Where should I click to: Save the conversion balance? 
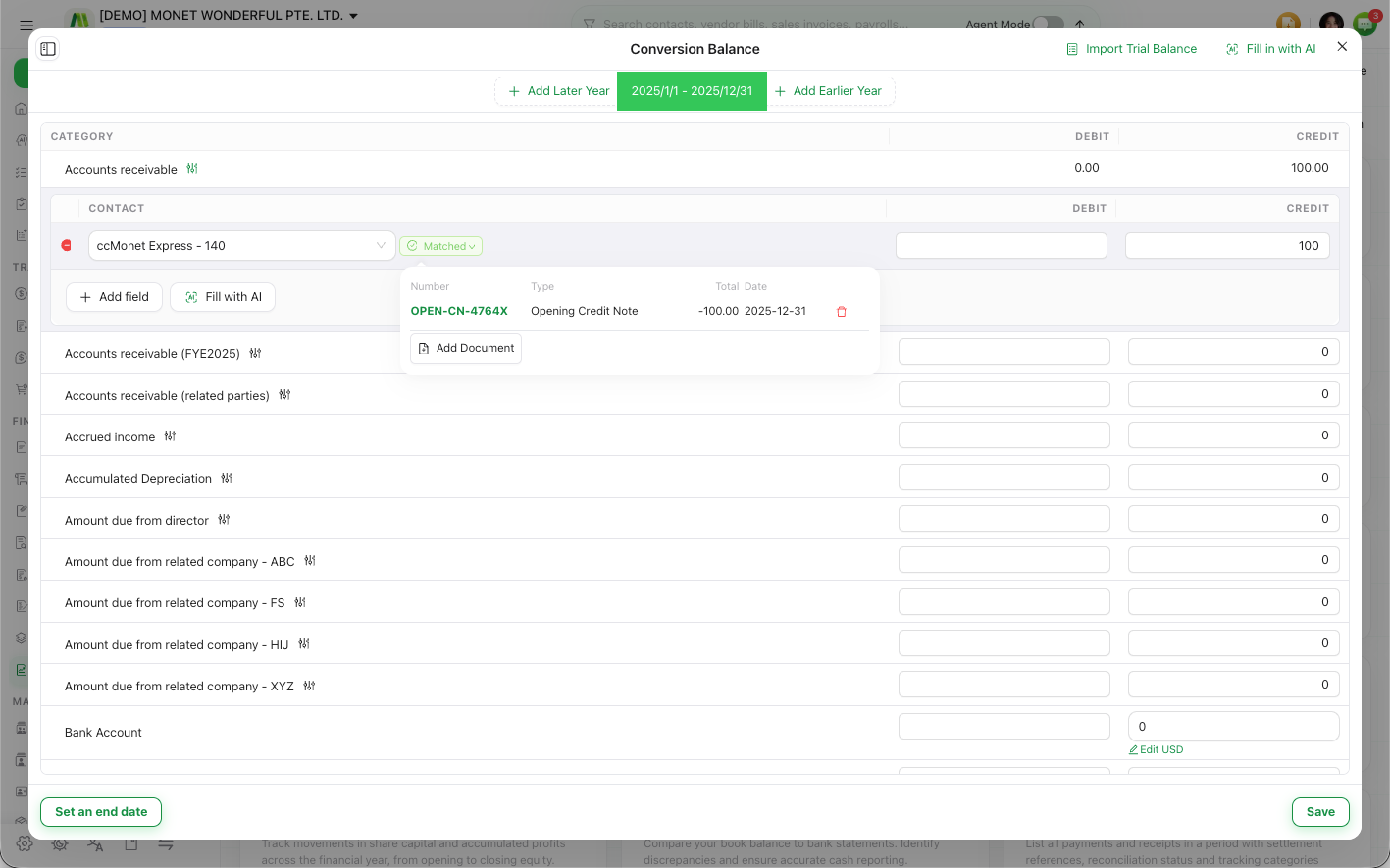1320,812
